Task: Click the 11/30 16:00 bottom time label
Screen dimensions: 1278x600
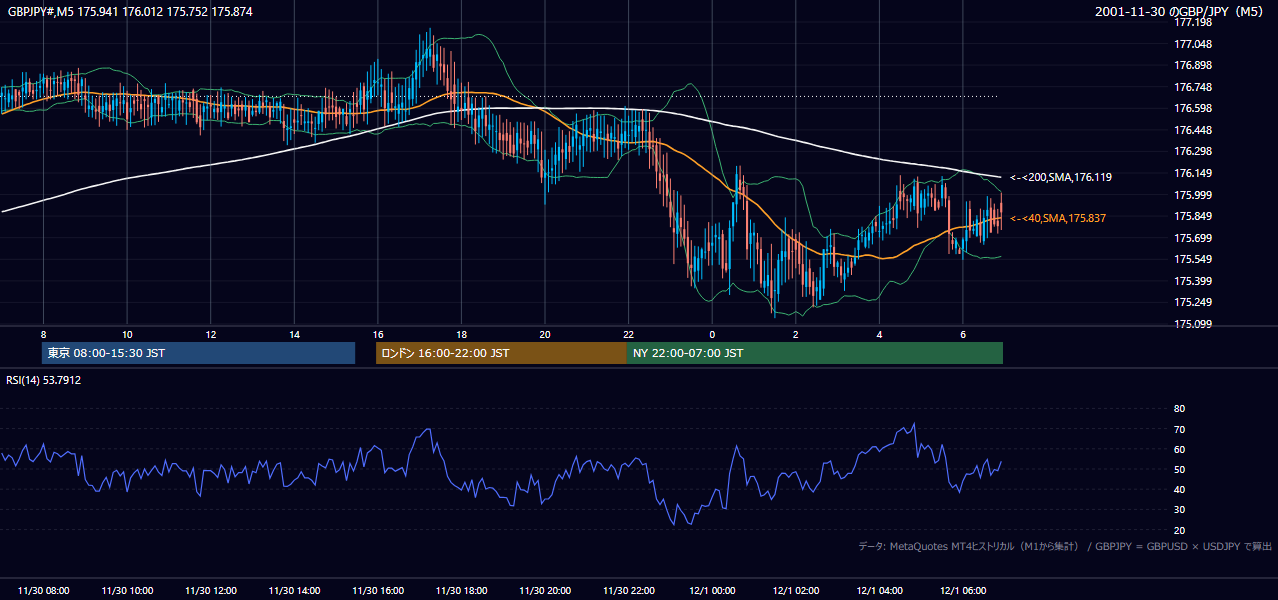Action: 378,591
